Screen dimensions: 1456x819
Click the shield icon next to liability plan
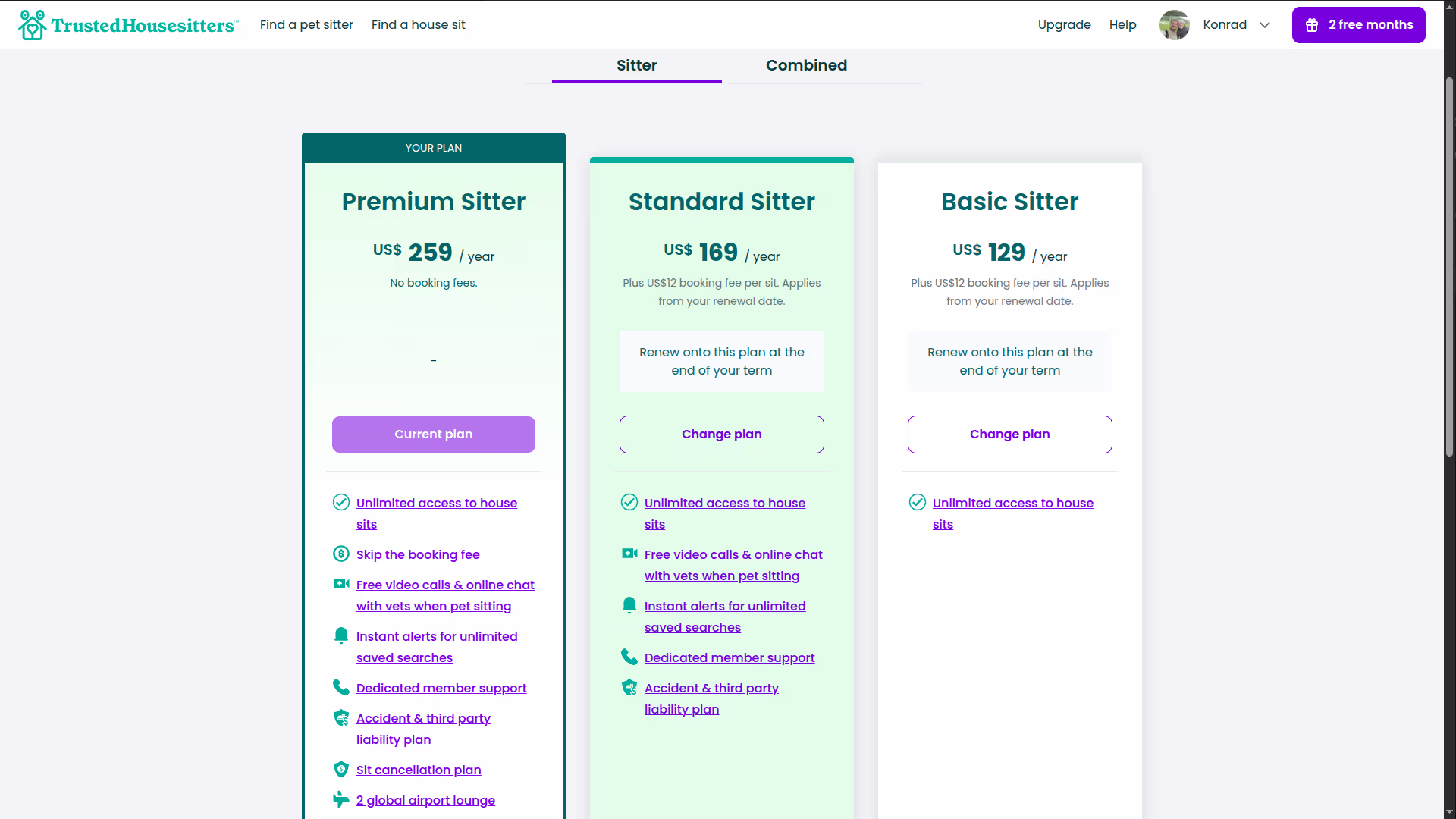tap(340, 717)
